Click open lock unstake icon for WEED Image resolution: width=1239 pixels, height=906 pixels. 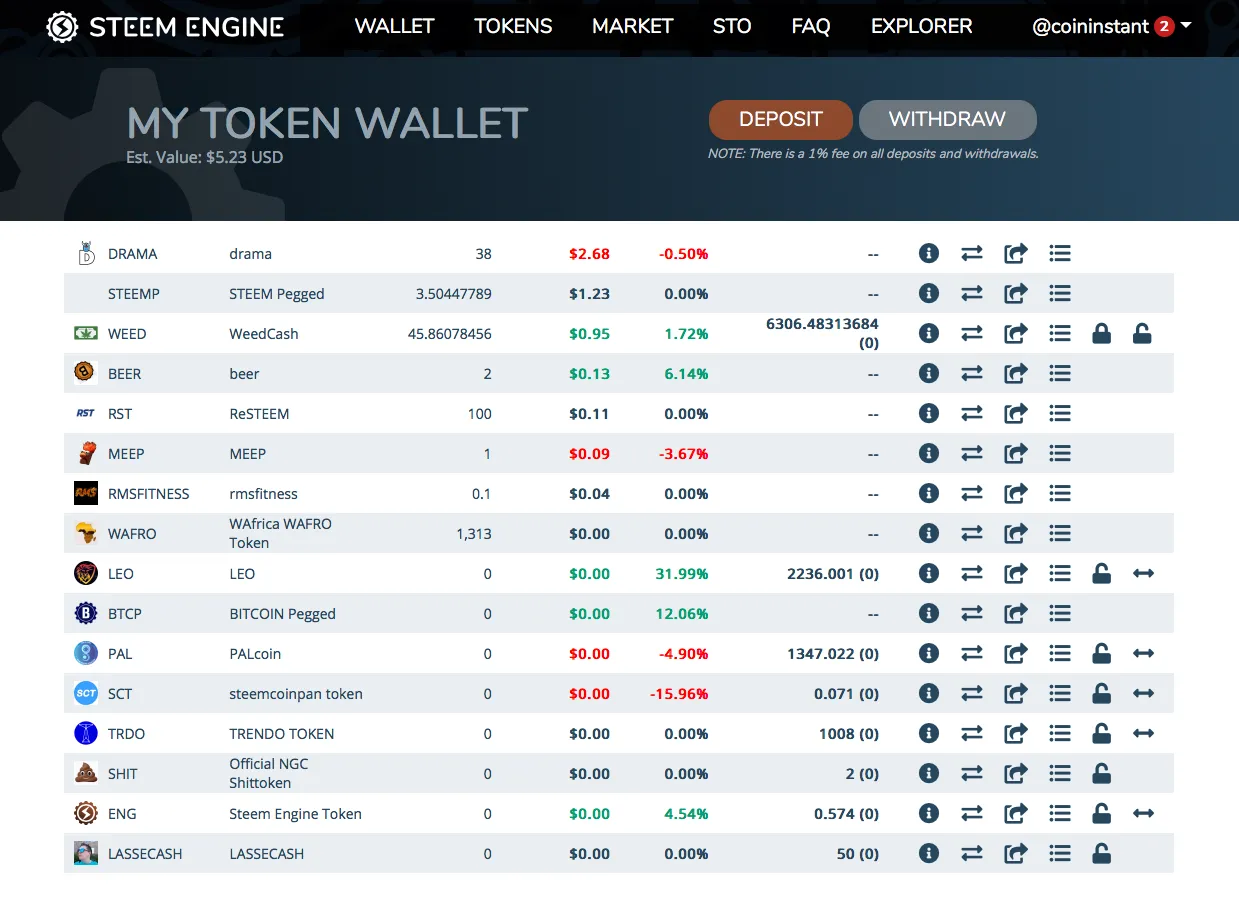pos(1142,334)
